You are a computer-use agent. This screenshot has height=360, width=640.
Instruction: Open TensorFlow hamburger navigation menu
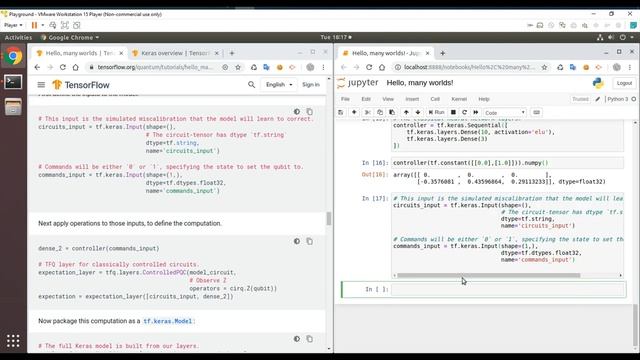tap(41, 85)
